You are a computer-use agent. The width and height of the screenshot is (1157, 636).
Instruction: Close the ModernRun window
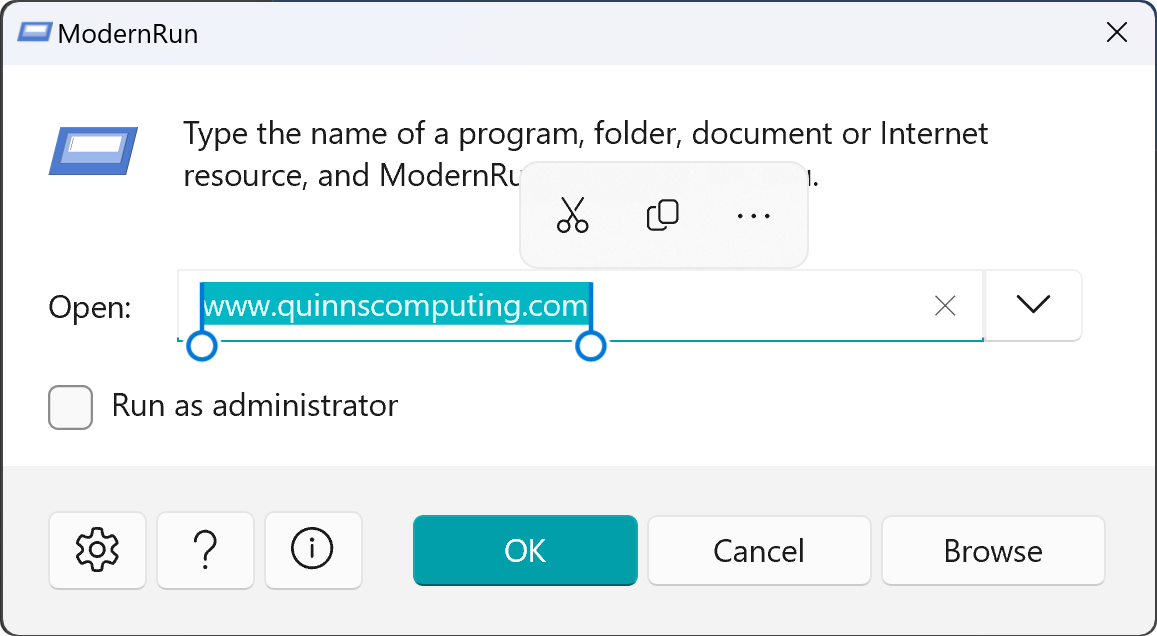[1117, 32]
